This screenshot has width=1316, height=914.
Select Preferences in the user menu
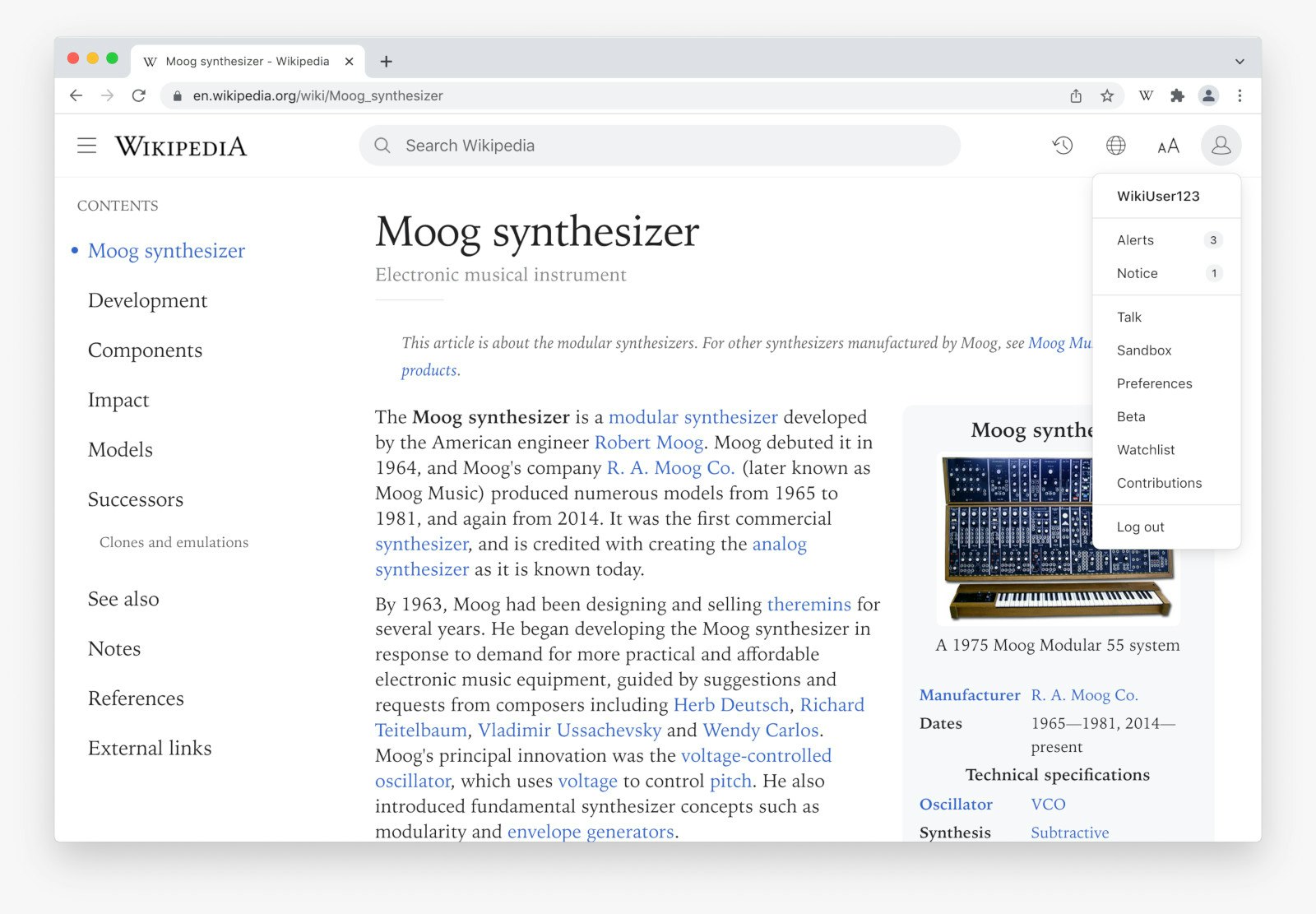pos(1154,383)
